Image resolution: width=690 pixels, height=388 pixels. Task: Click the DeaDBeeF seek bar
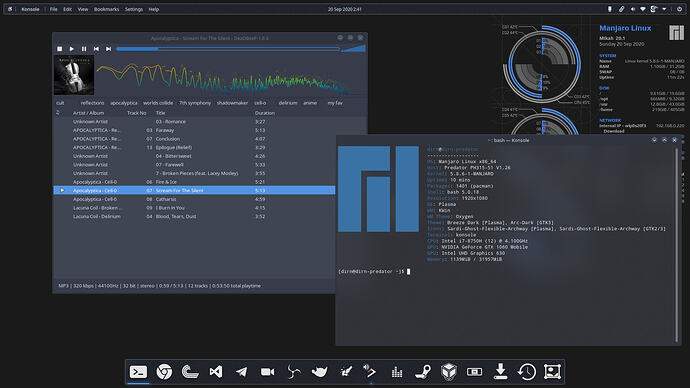pos(228,49)
